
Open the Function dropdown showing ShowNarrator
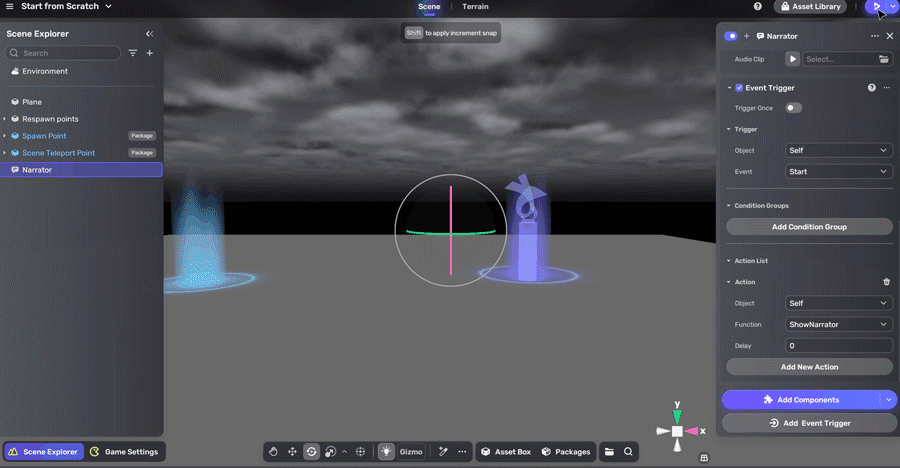(838, 325)
